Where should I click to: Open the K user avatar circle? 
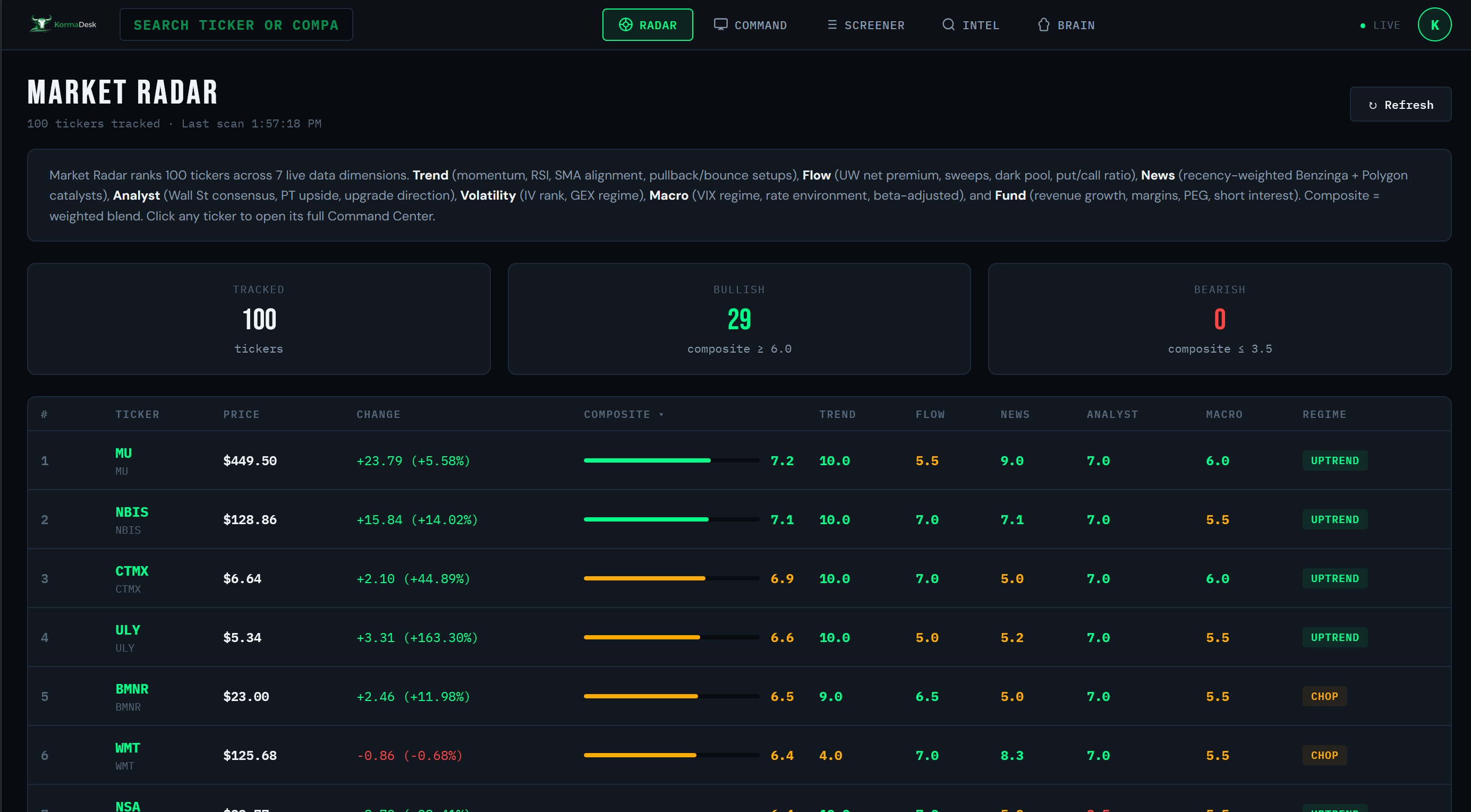pos(1434,24)
